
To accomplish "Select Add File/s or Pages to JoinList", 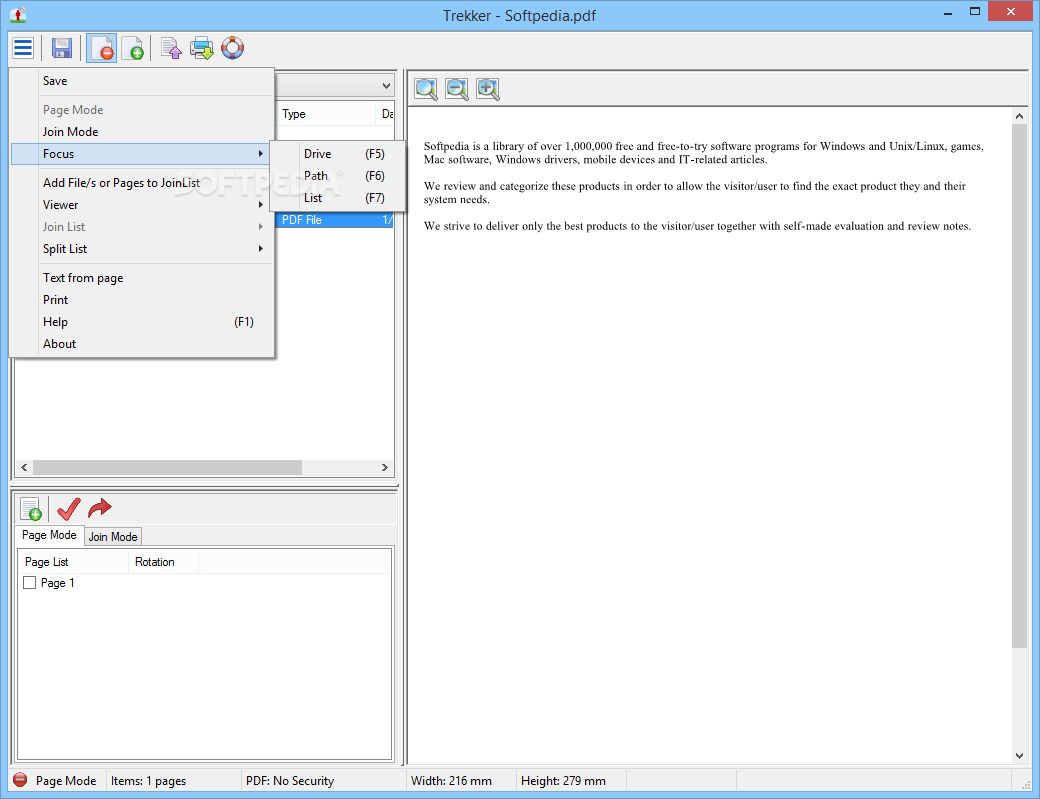I will coord(142,183).
